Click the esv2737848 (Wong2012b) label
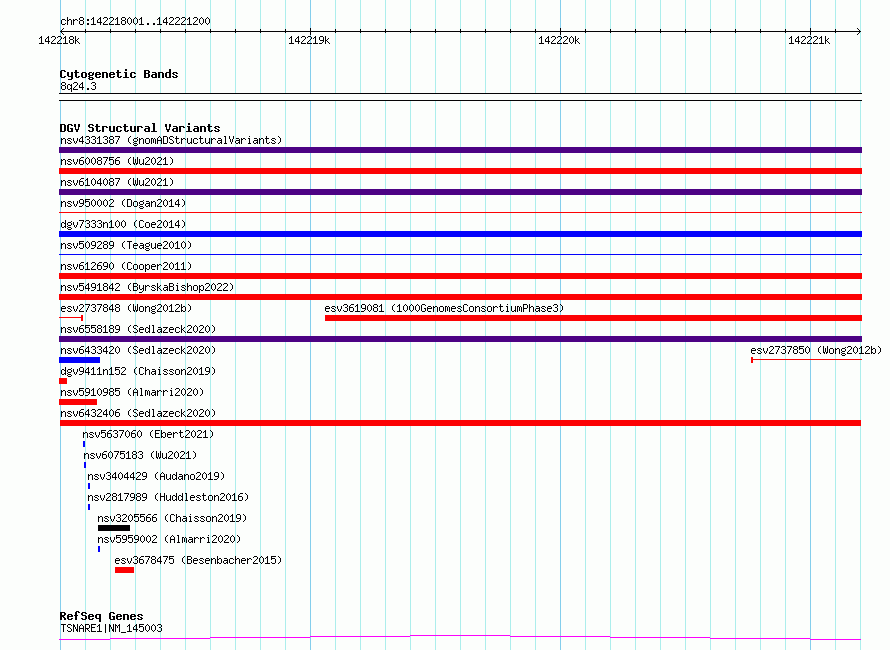890x650 pixels. [126, 308]
